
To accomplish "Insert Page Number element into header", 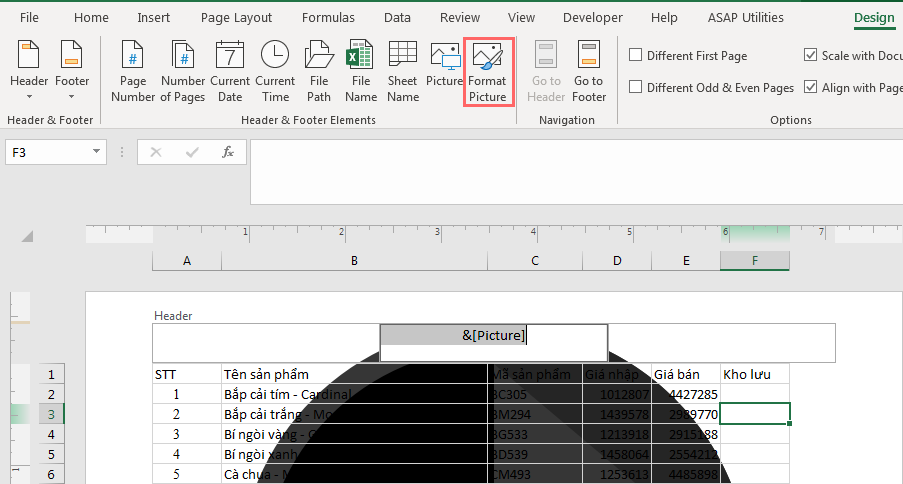I will click(132, 71).
